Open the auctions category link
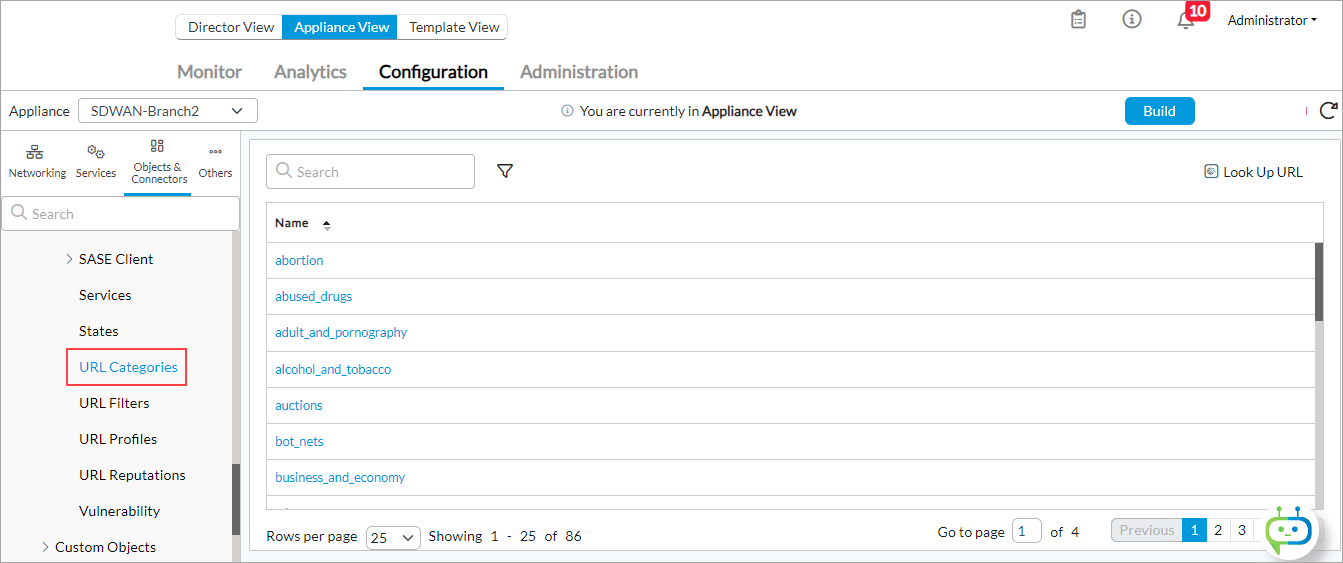This screenshot has width=1343, height=563. point(299,405)
